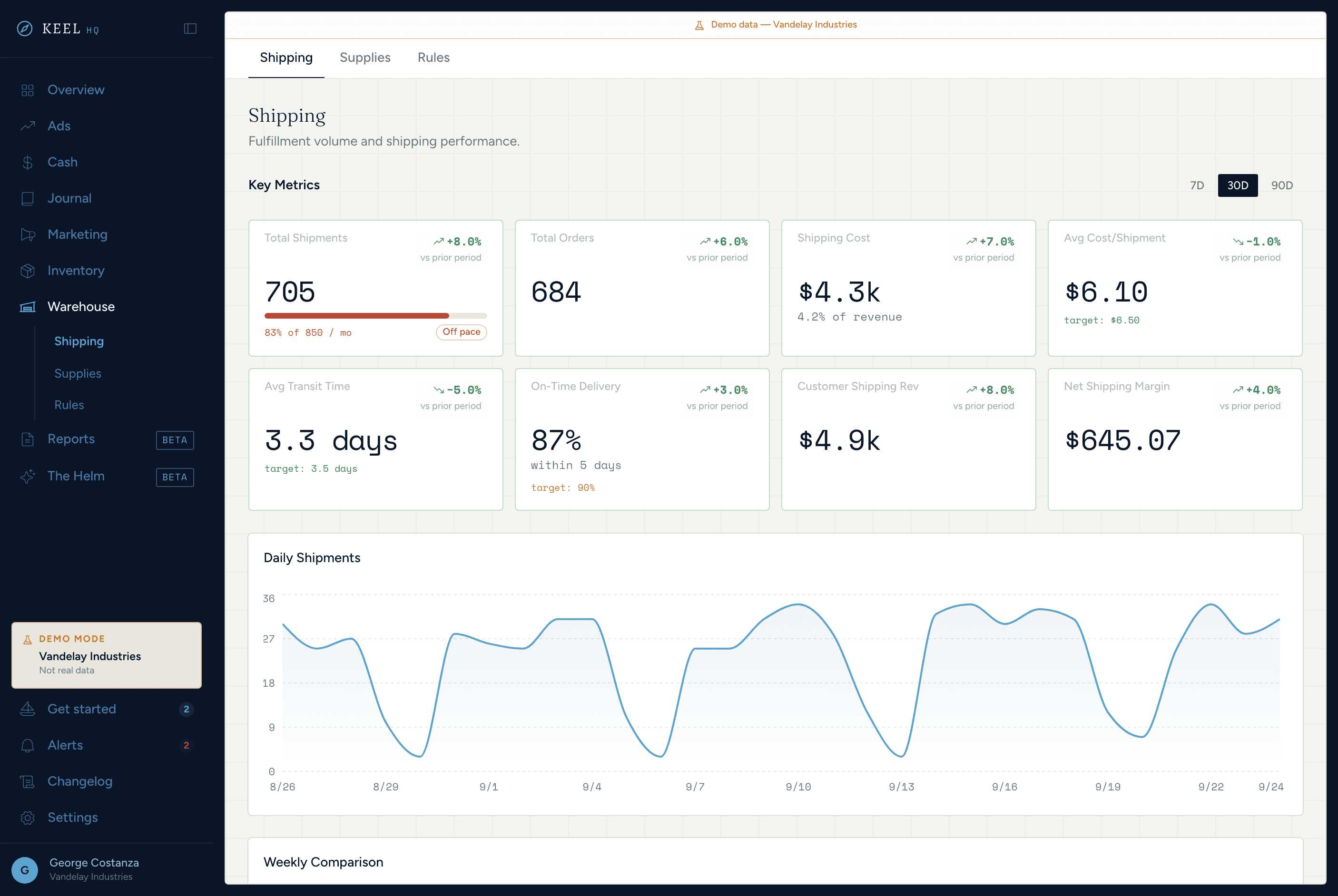Click The Helm sparkle icon
1338x896 pixels.
coord(28,476)
